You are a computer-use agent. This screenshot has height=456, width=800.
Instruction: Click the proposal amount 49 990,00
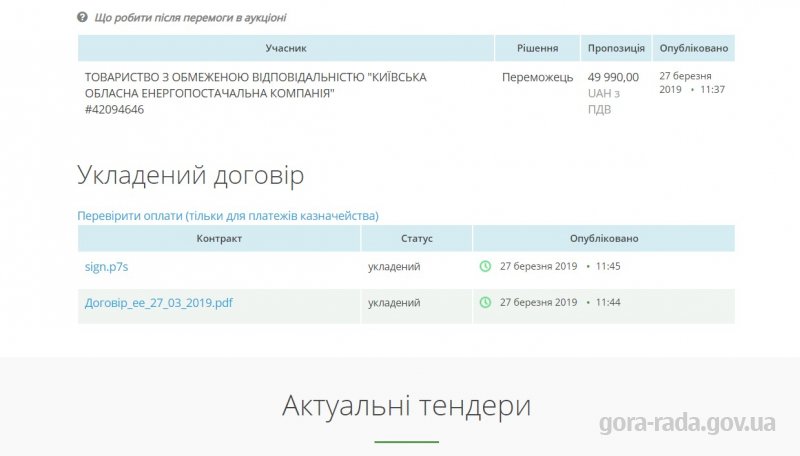coord(613,78)
